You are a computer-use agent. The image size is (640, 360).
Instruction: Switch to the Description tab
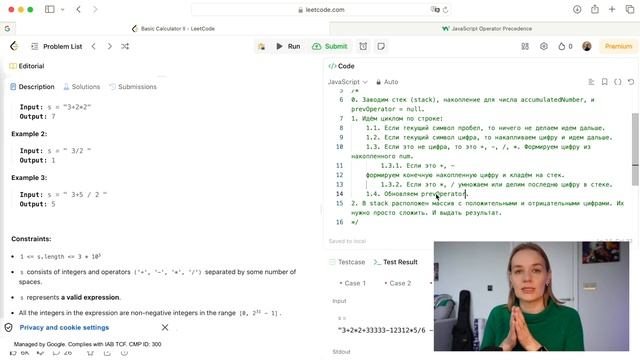coord(32,87)
